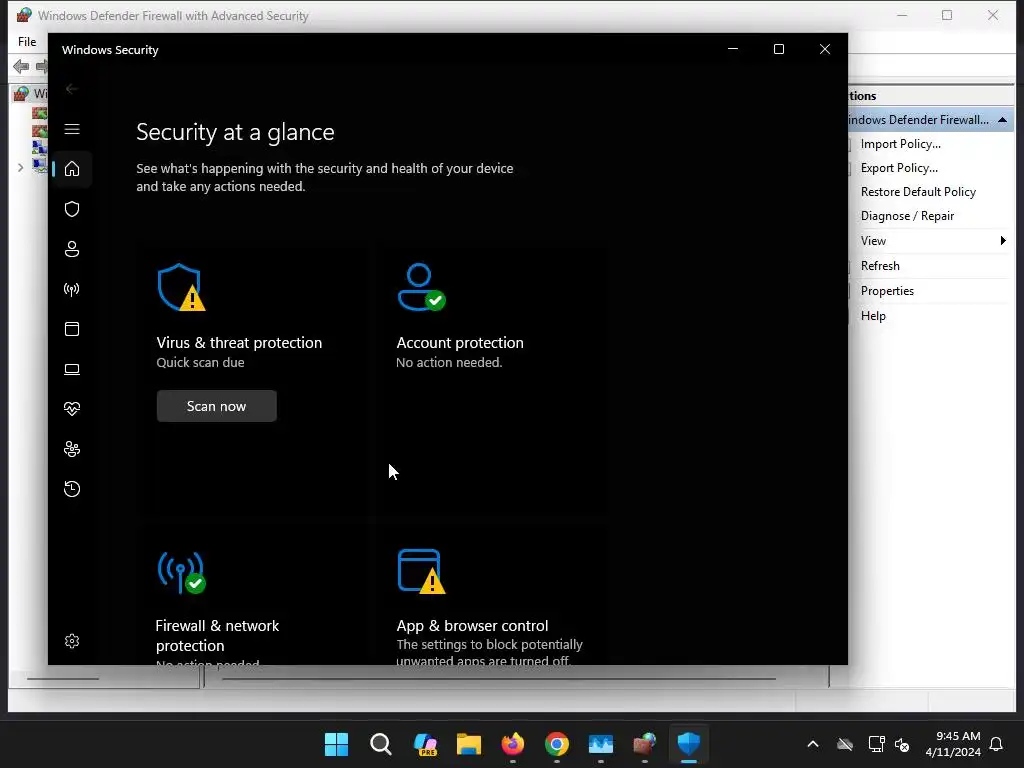The height and width of the screenshot is (768, 1024).
Task: Expand the View submenu arrow in Actions
Action: 1003,241
